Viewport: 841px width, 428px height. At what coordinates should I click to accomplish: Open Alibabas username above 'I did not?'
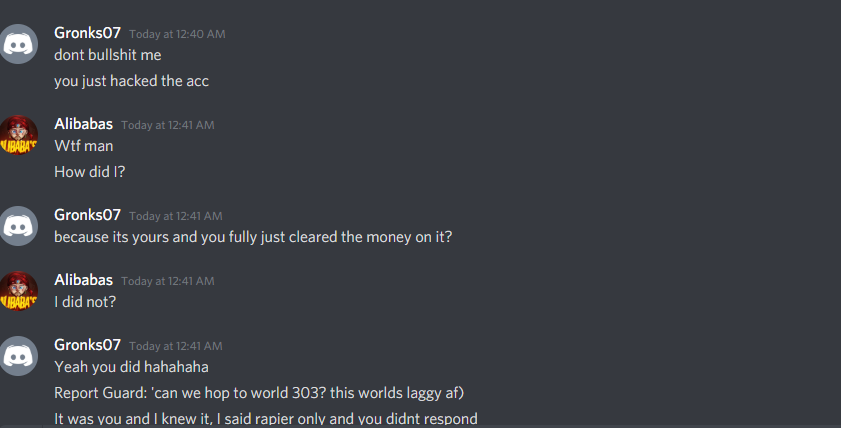84,280
